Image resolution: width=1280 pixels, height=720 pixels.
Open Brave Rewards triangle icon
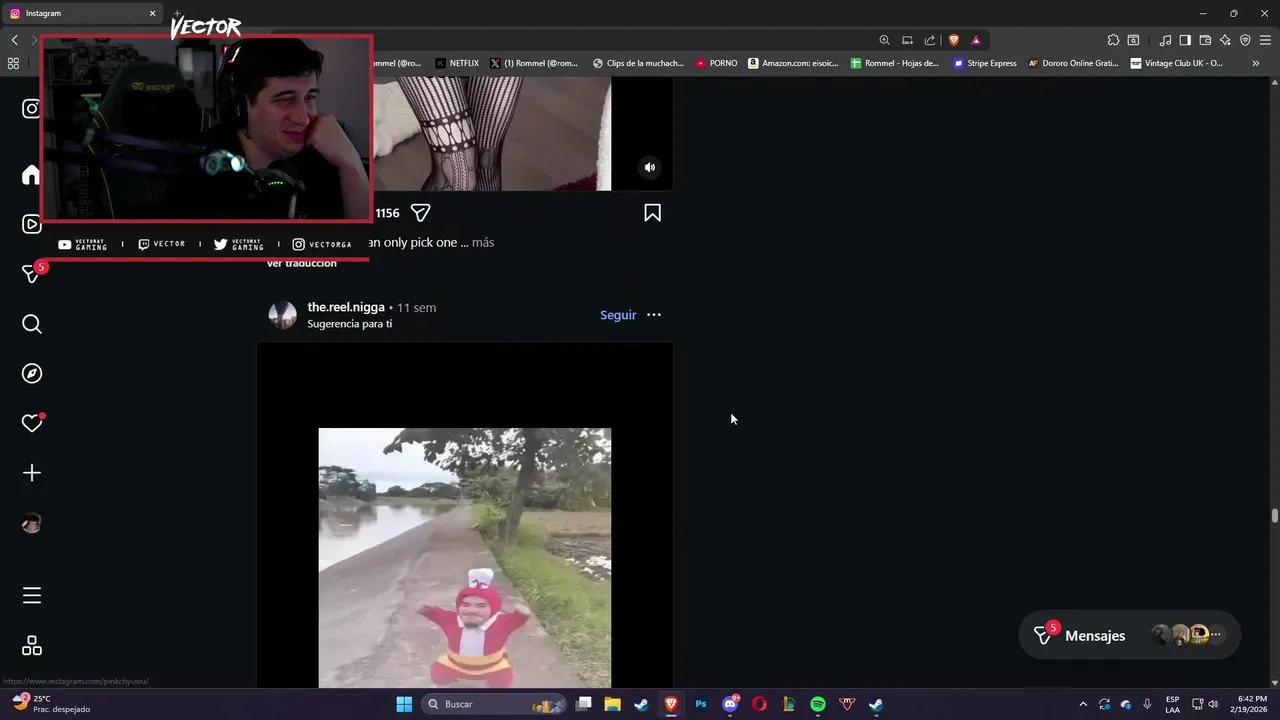click(x=976, y=40)
